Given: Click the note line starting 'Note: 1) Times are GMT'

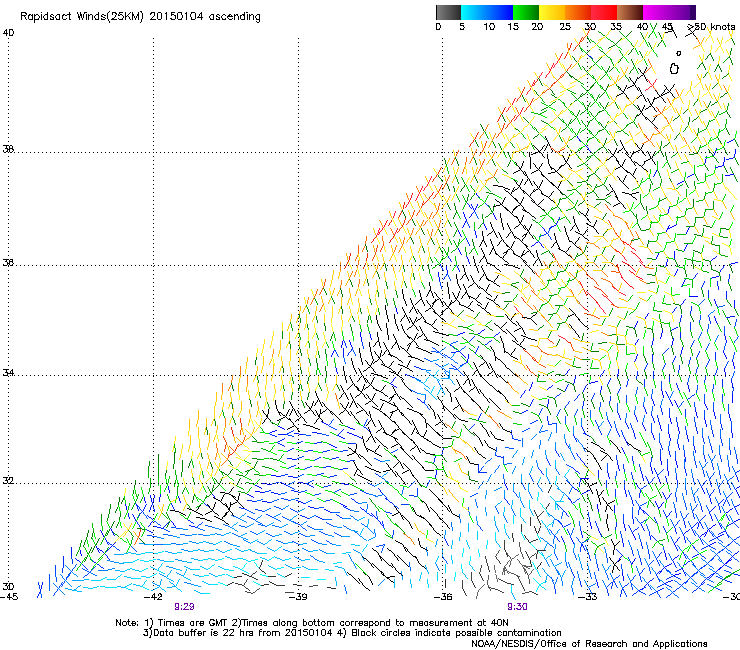Looking at the screenshot, I should click(312, 623).
